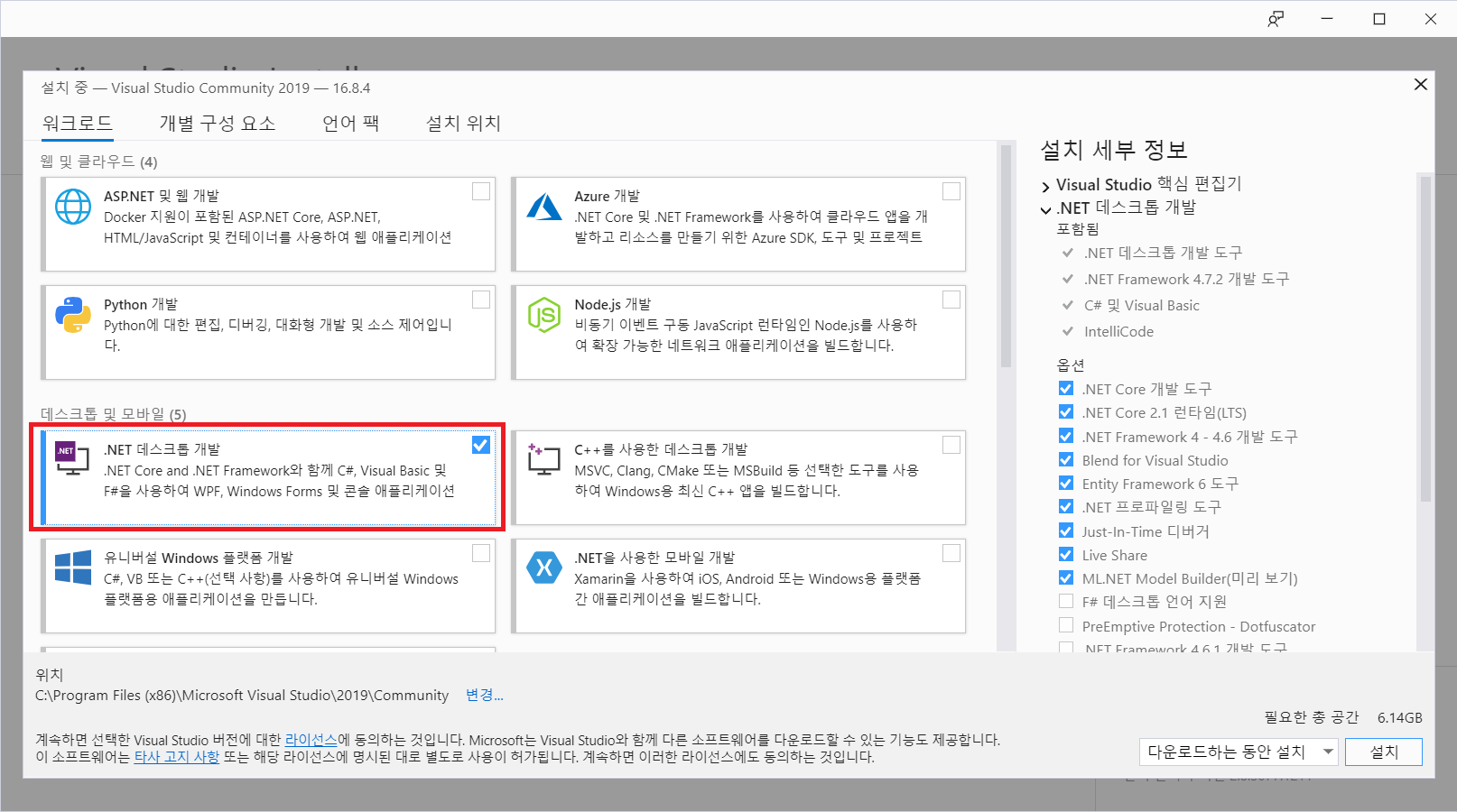Viewport: 1457px width, 812px height.
Task: Click the Universal Windows Platform logo icon
Action: pyautogui.click(x=73, y=567)
